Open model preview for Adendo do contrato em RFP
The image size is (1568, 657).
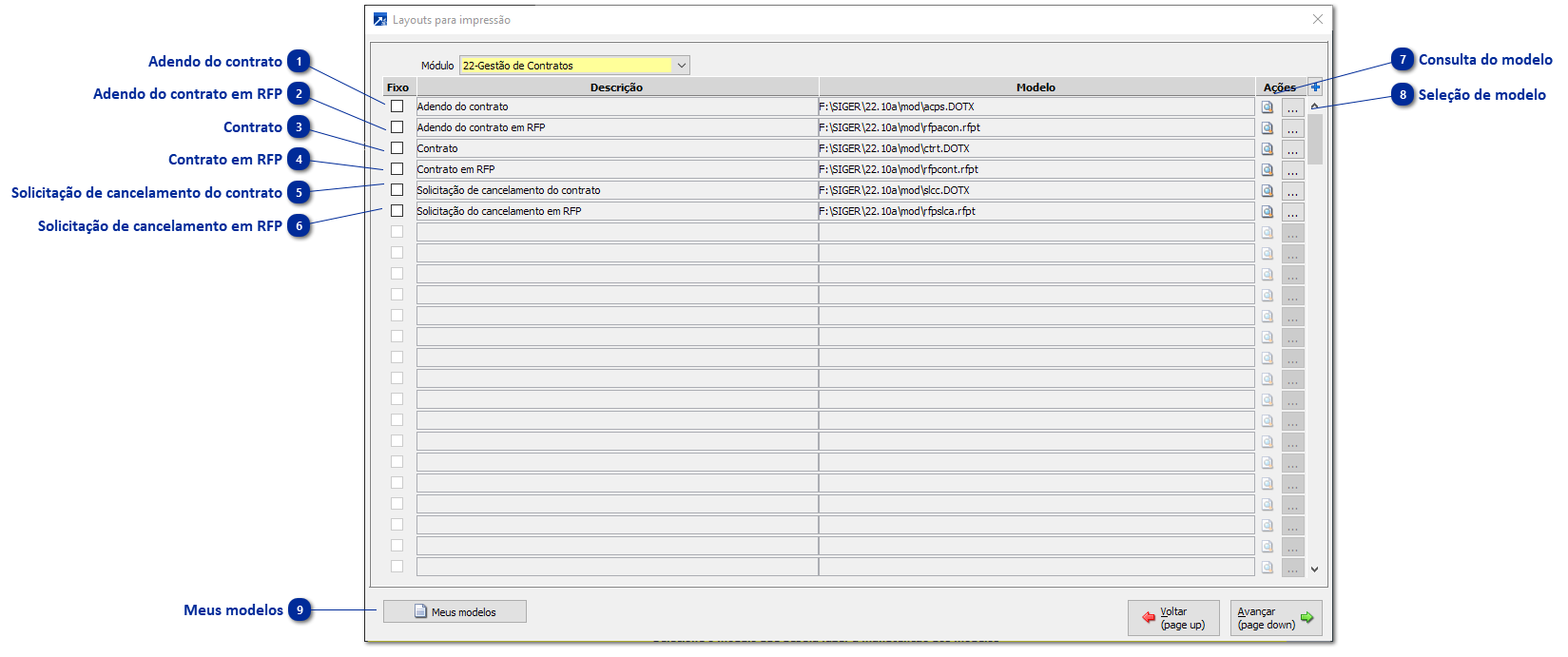[1268, 127]
